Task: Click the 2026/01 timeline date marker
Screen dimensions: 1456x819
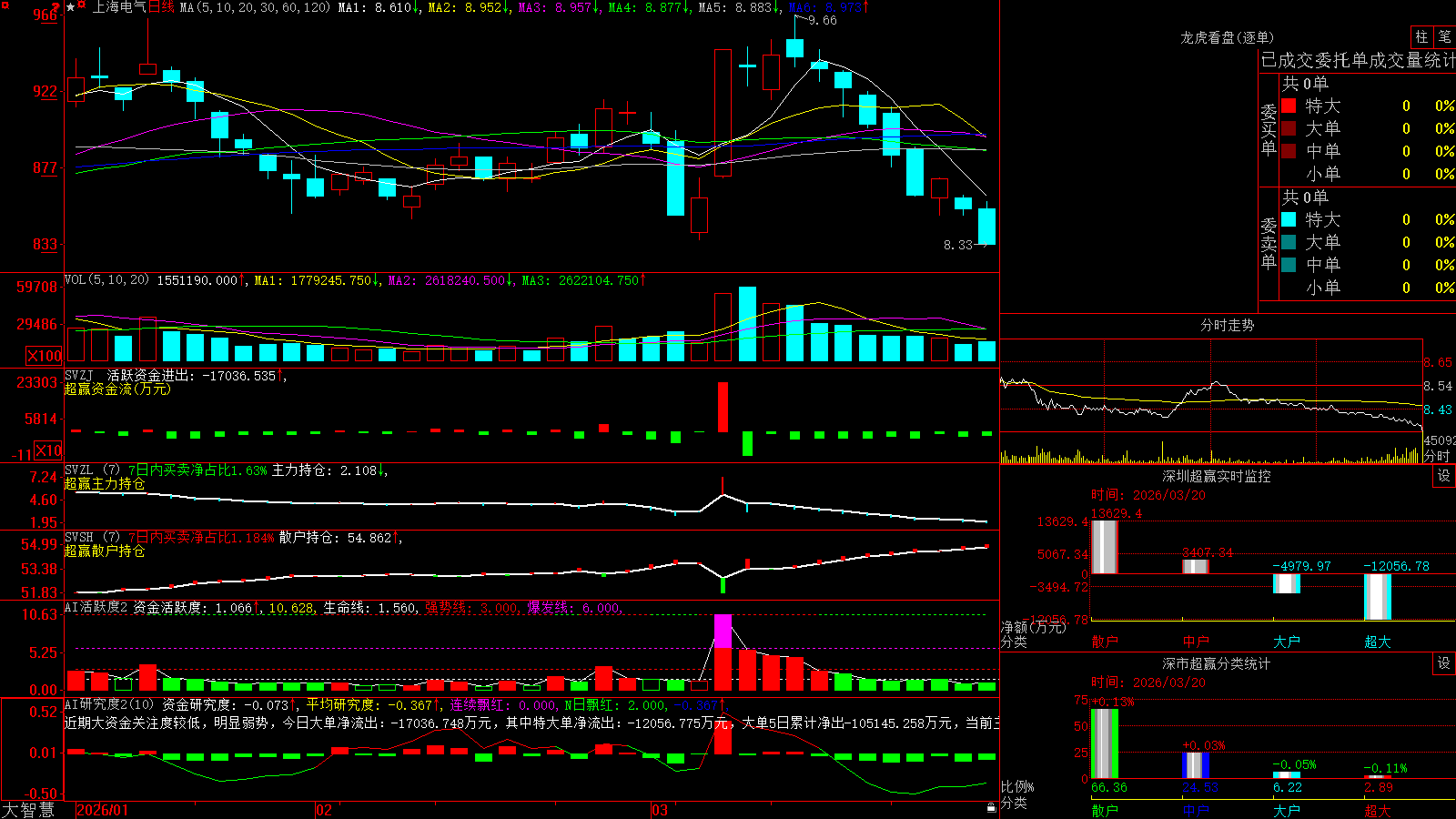Action: 103,810
